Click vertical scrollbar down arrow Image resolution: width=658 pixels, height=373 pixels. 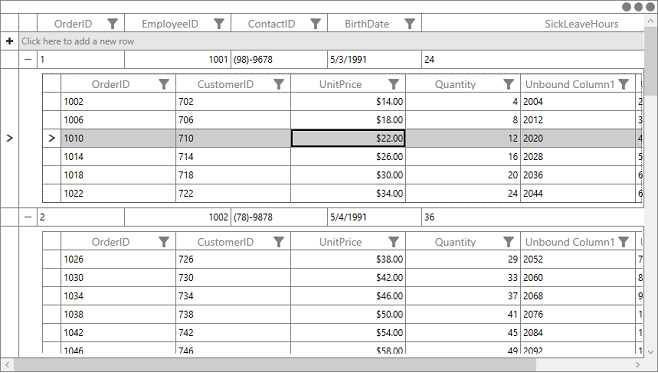point(651,352)
